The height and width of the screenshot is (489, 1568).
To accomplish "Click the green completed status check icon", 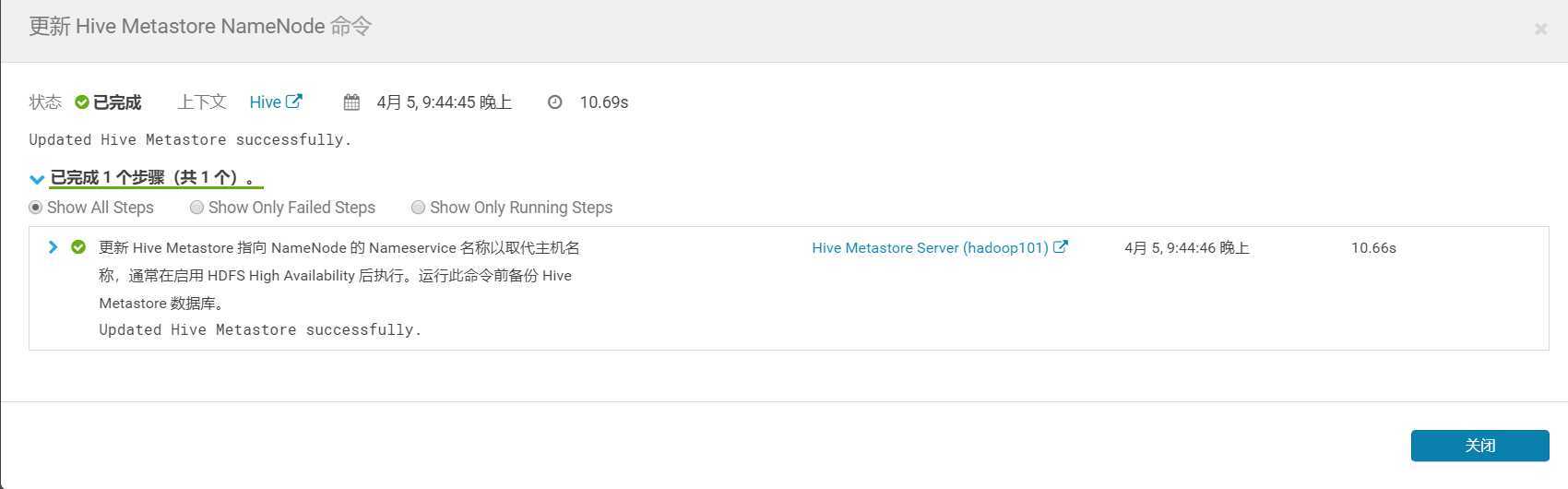I will pos(82,102).
